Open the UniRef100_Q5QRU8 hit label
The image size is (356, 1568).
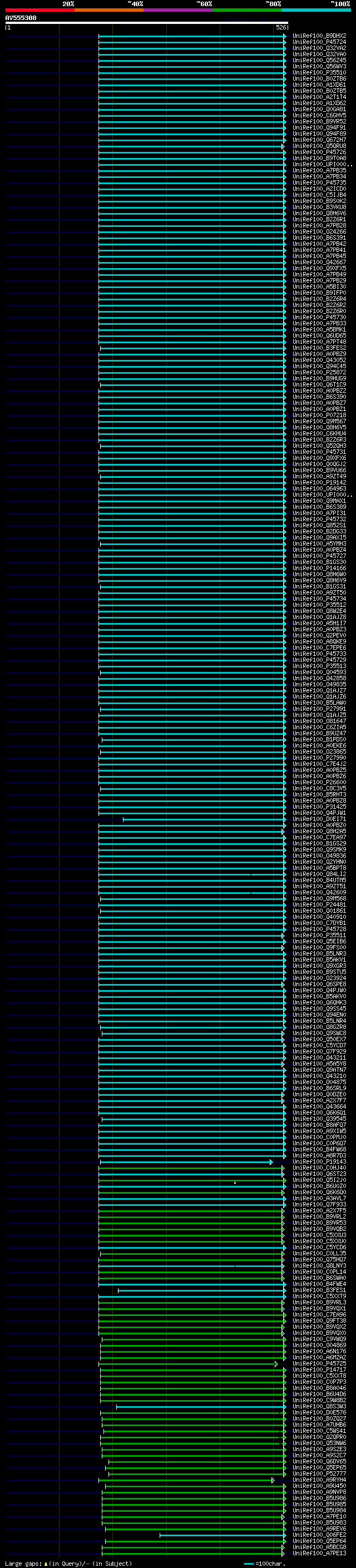319,146
